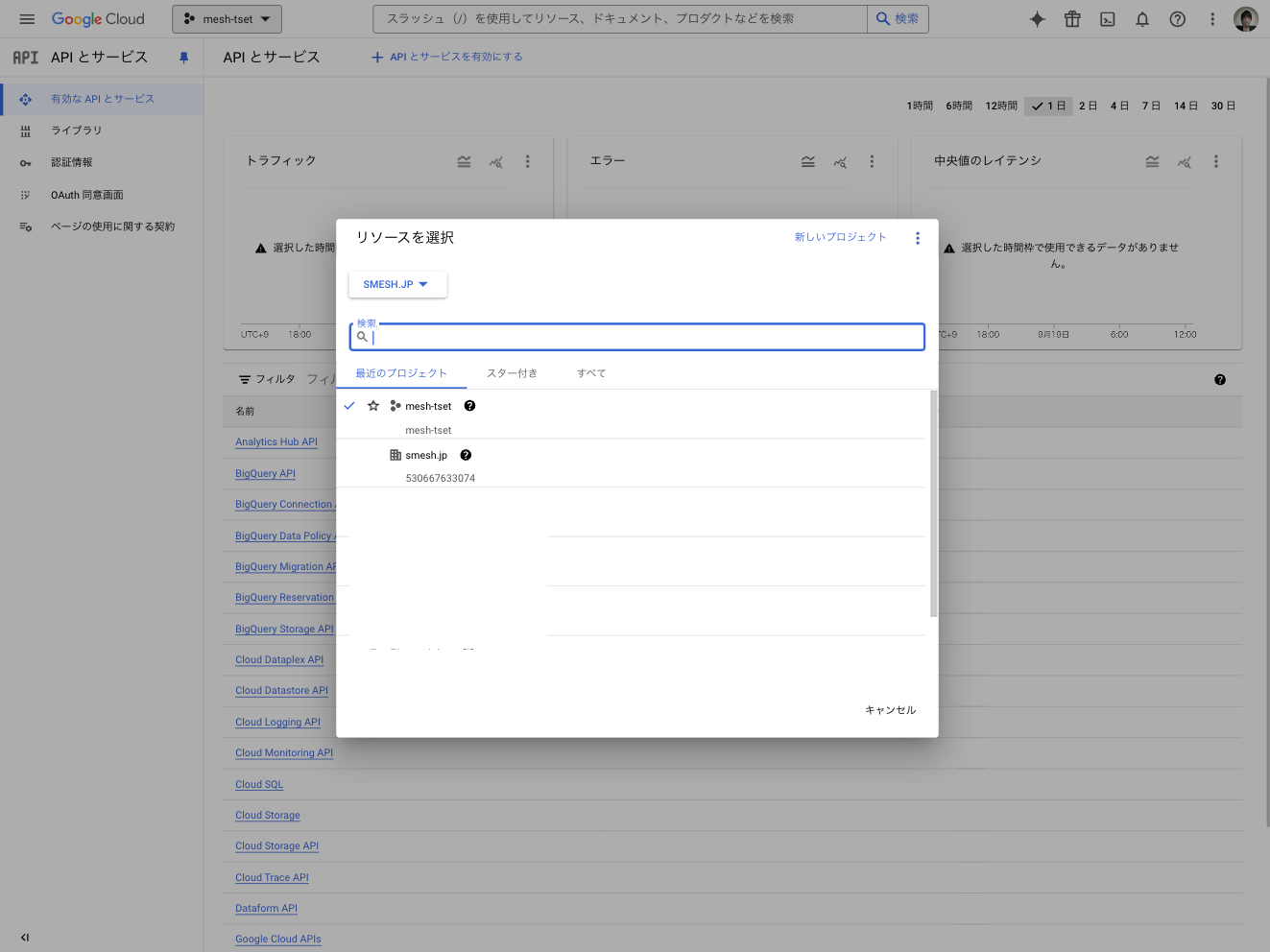
Task: Open 有効な API とサービス in sidebar
Action: coord(102,99)
